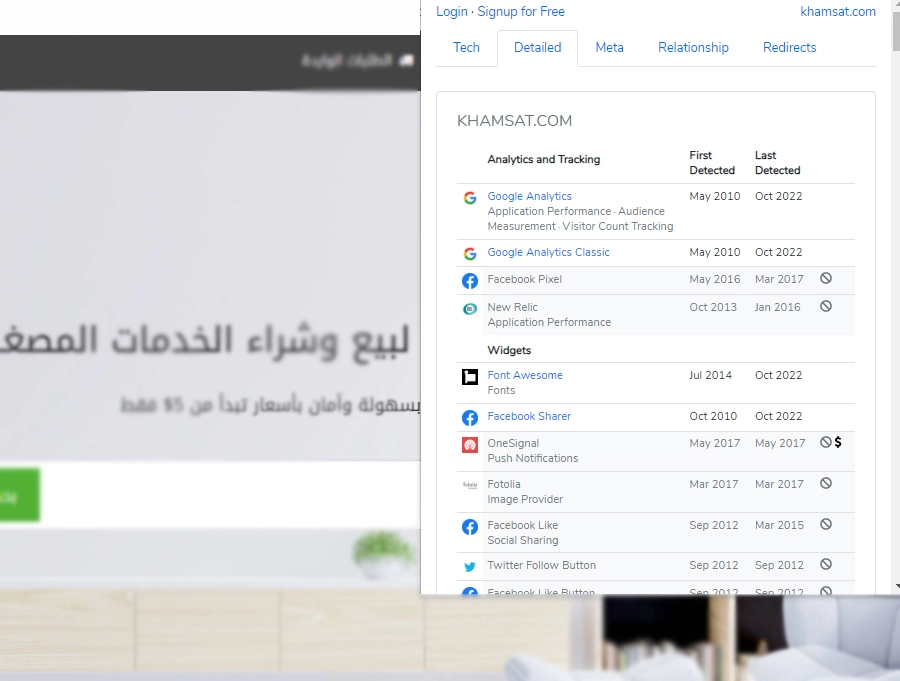Click the OneSignal logo icon
This screenshot has height=681, width=900.
[470, 445]
